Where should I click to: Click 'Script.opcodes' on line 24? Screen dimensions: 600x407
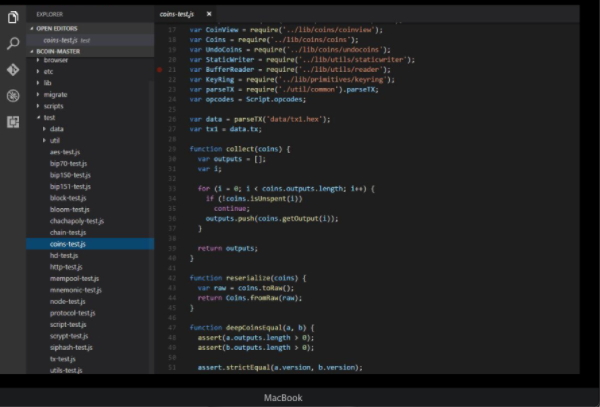tap(274, 99)
